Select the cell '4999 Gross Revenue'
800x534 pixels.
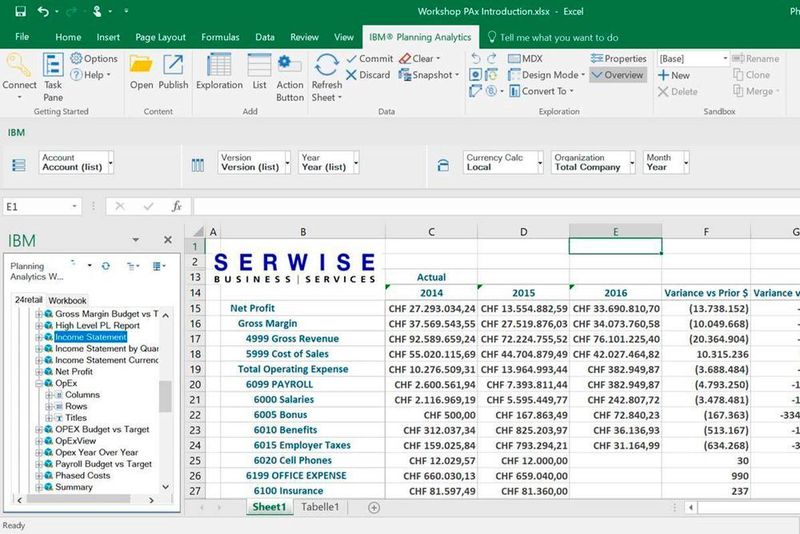303,339
